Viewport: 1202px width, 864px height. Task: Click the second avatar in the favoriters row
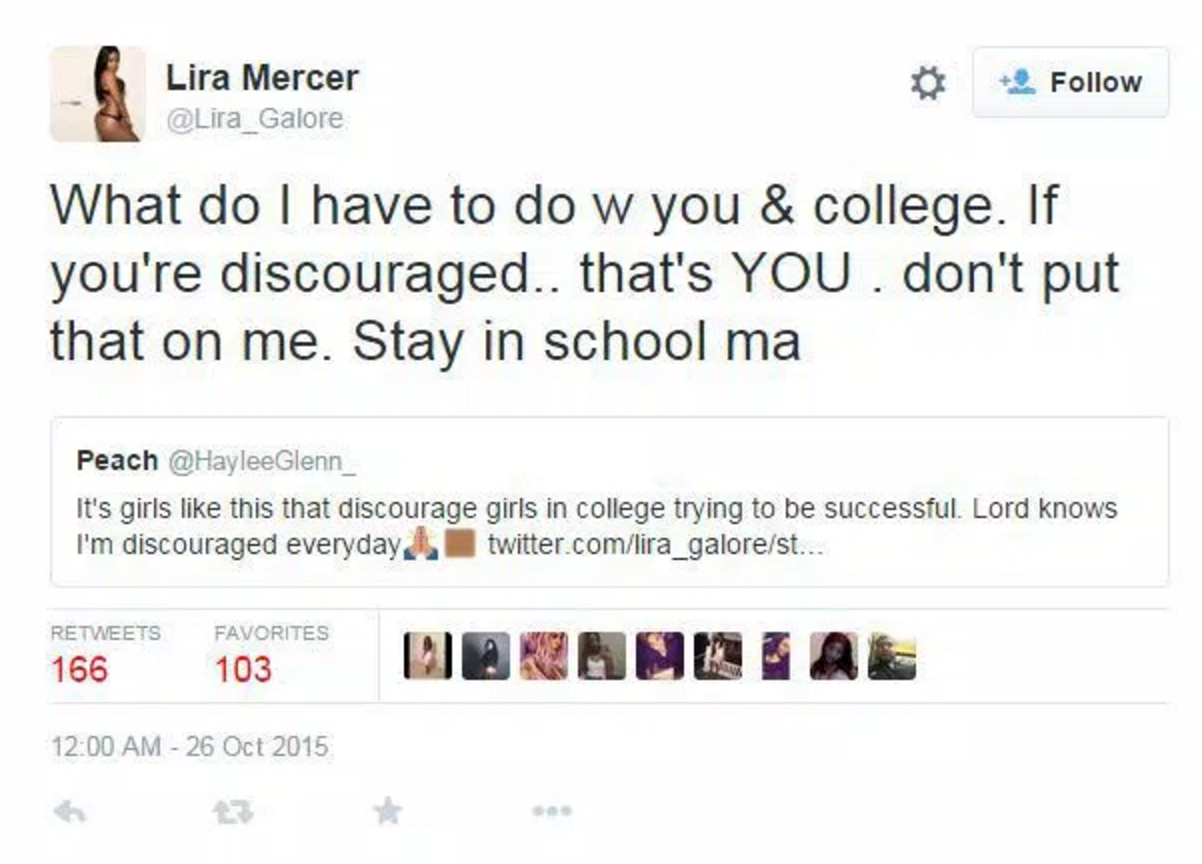(485, 657)
